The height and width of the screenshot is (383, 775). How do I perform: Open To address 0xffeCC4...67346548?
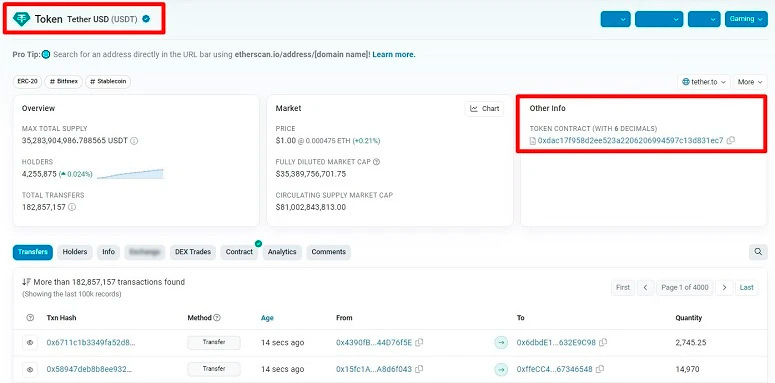point(555,369)
